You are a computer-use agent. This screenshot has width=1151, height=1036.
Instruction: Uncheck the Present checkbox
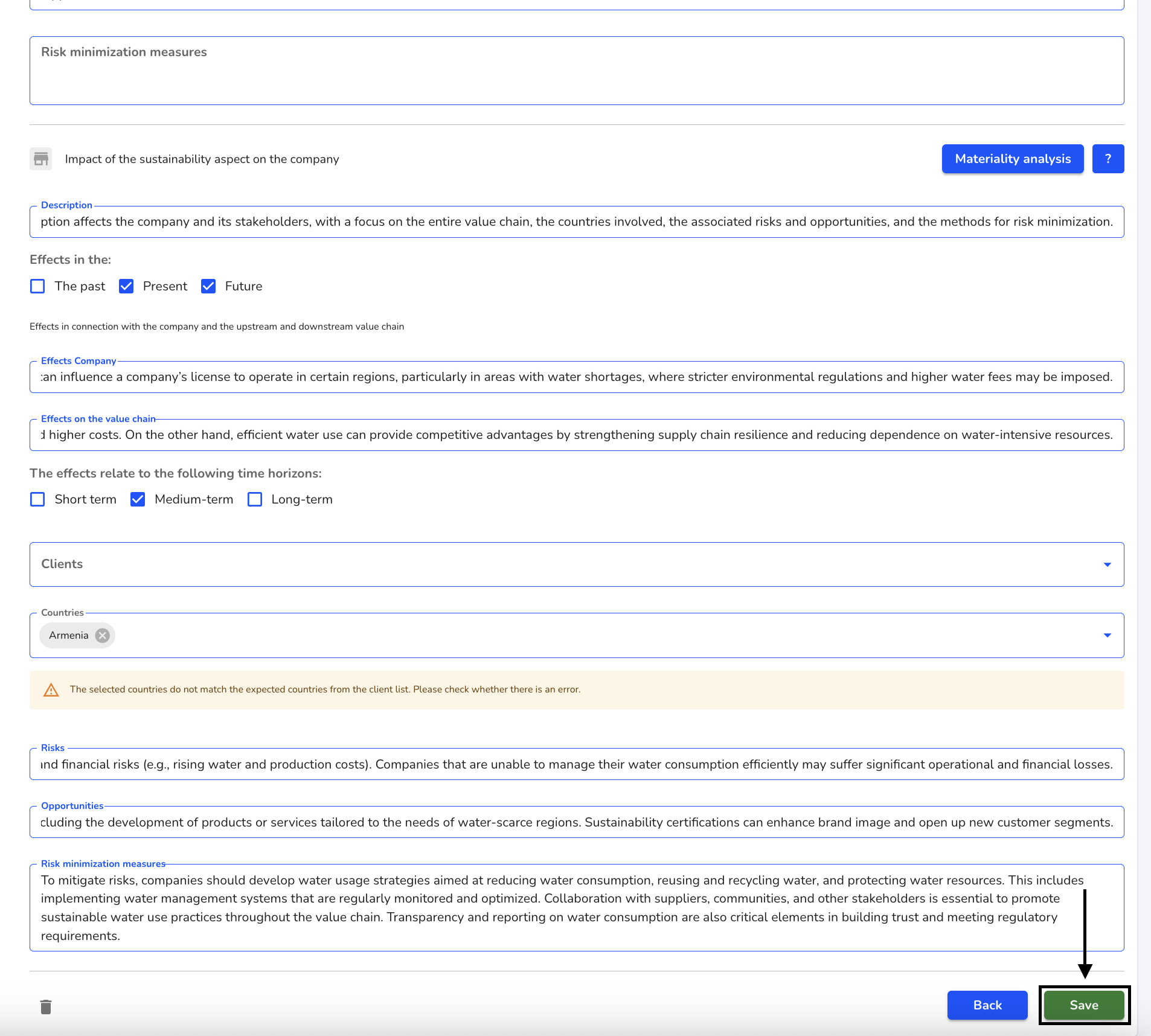coord(126,286)
